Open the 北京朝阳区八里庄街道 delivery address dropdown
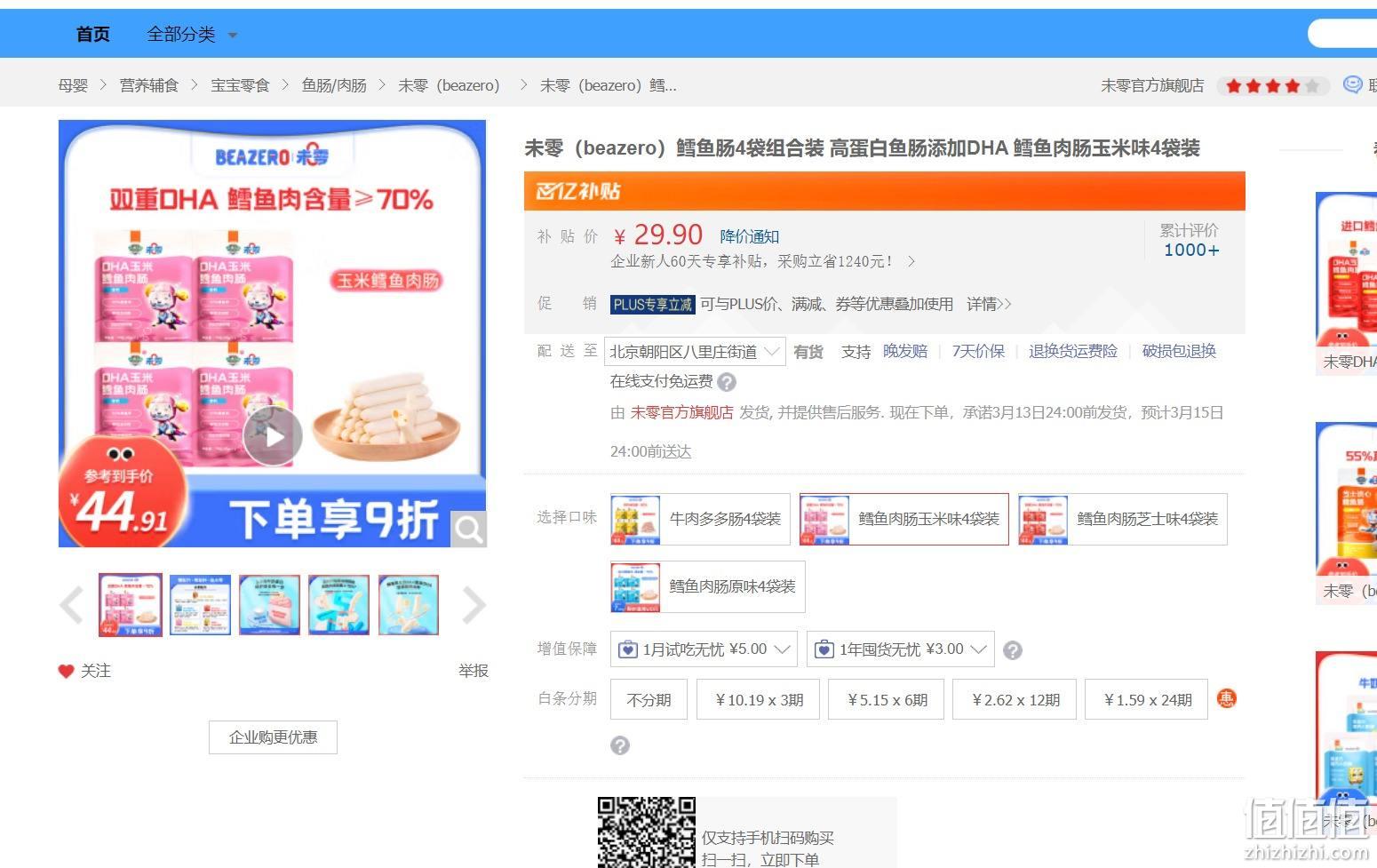The height and width of the screenshot is (868, 1377). pos(695,351)
